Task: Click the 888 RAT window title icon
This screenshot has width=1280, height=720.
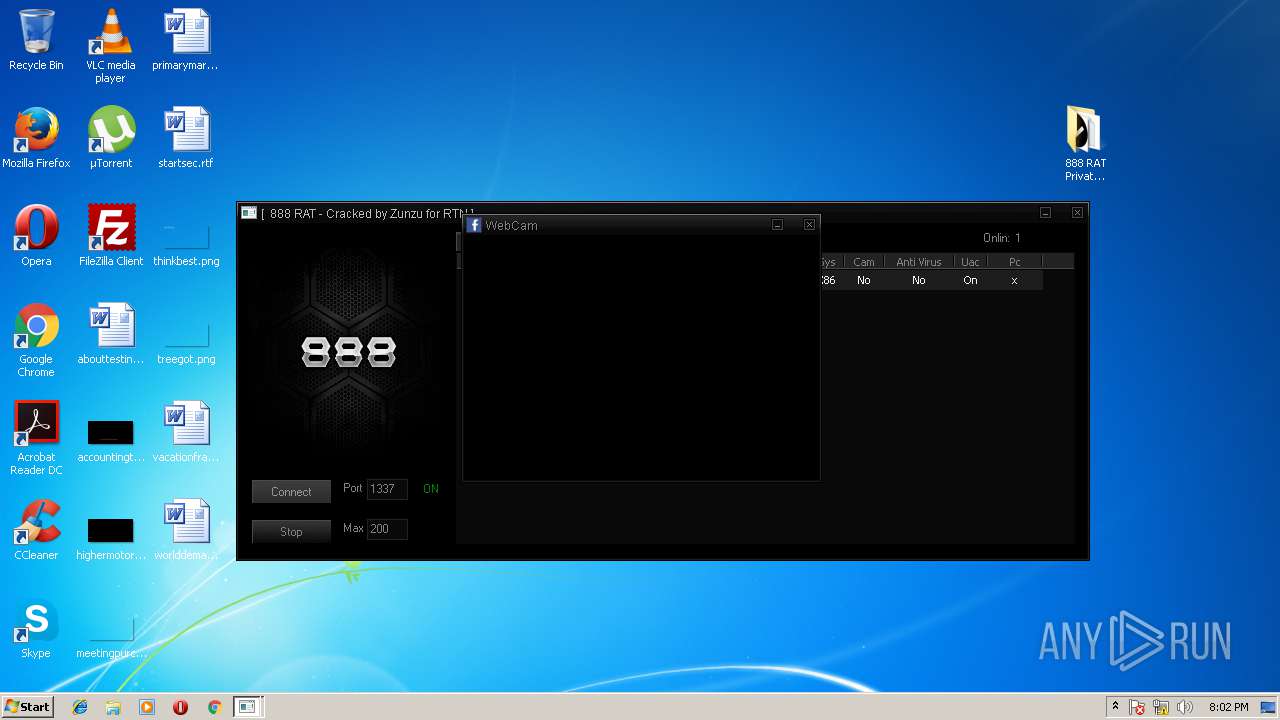Action: 249,213
